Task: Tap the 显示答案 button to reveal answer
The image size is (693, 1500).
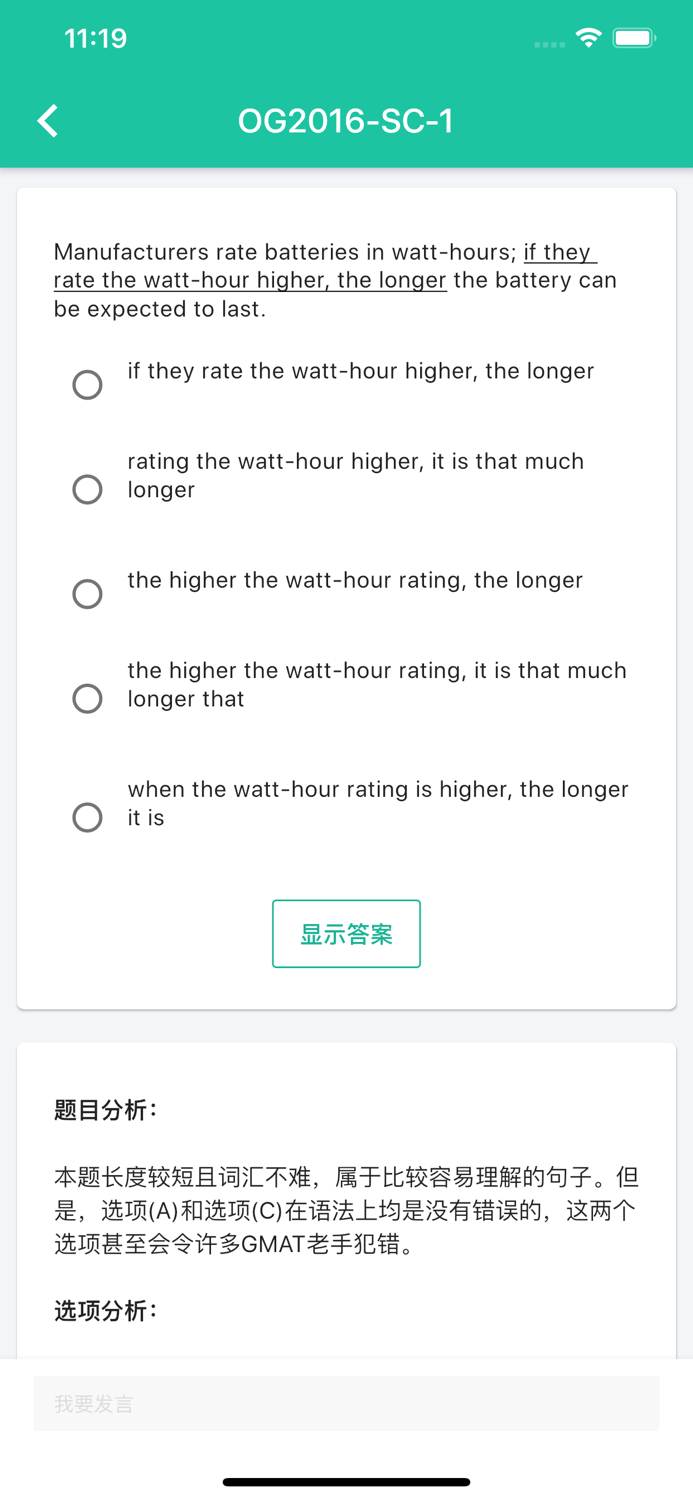Action: tap(346, 933)
